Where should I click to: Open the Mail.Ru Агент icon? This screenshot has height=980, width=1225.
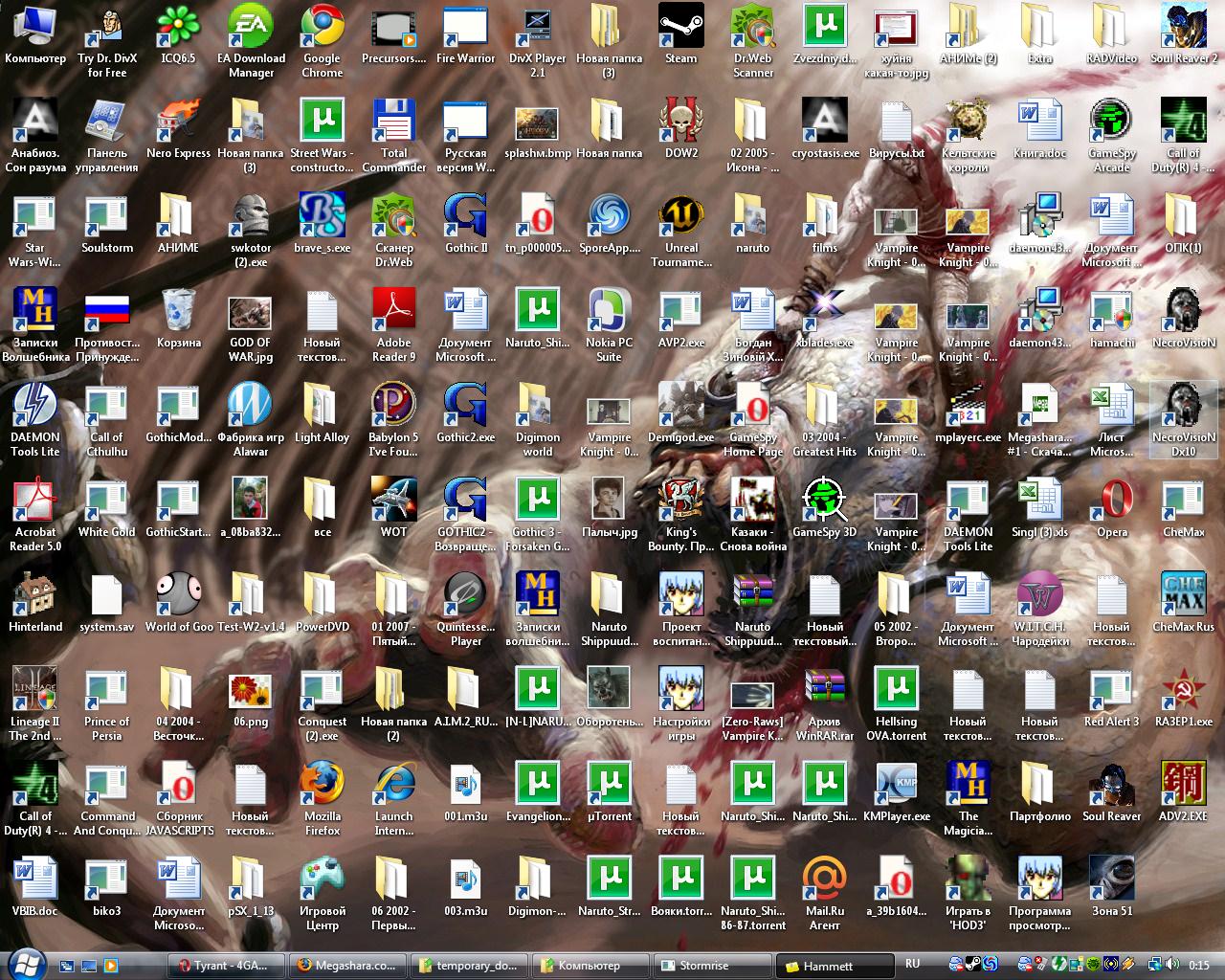pos(824,880)
